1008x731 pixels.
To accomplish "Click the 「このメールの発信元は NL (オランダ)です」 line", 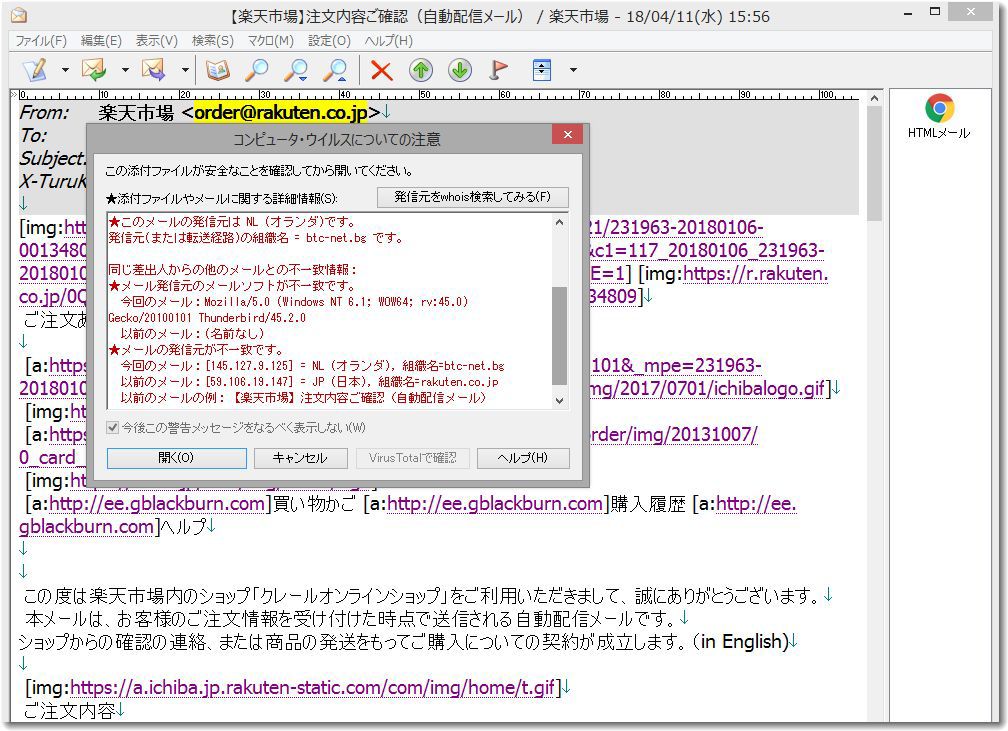I will (232, 222).
